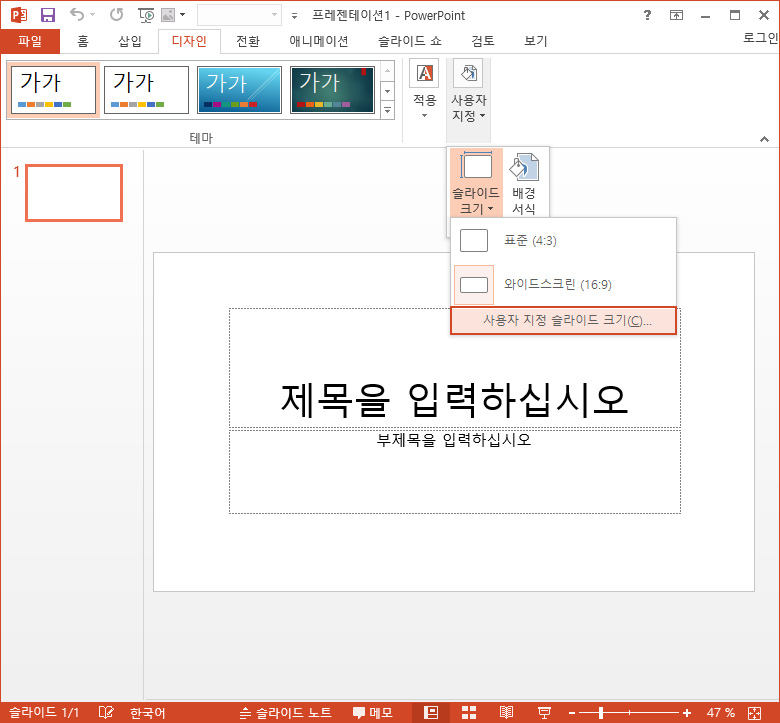The width and height of the screenshot is (780, 723).
Task: Choose 표준 (4:3) slide size
Action: click(x=563, y=241)
